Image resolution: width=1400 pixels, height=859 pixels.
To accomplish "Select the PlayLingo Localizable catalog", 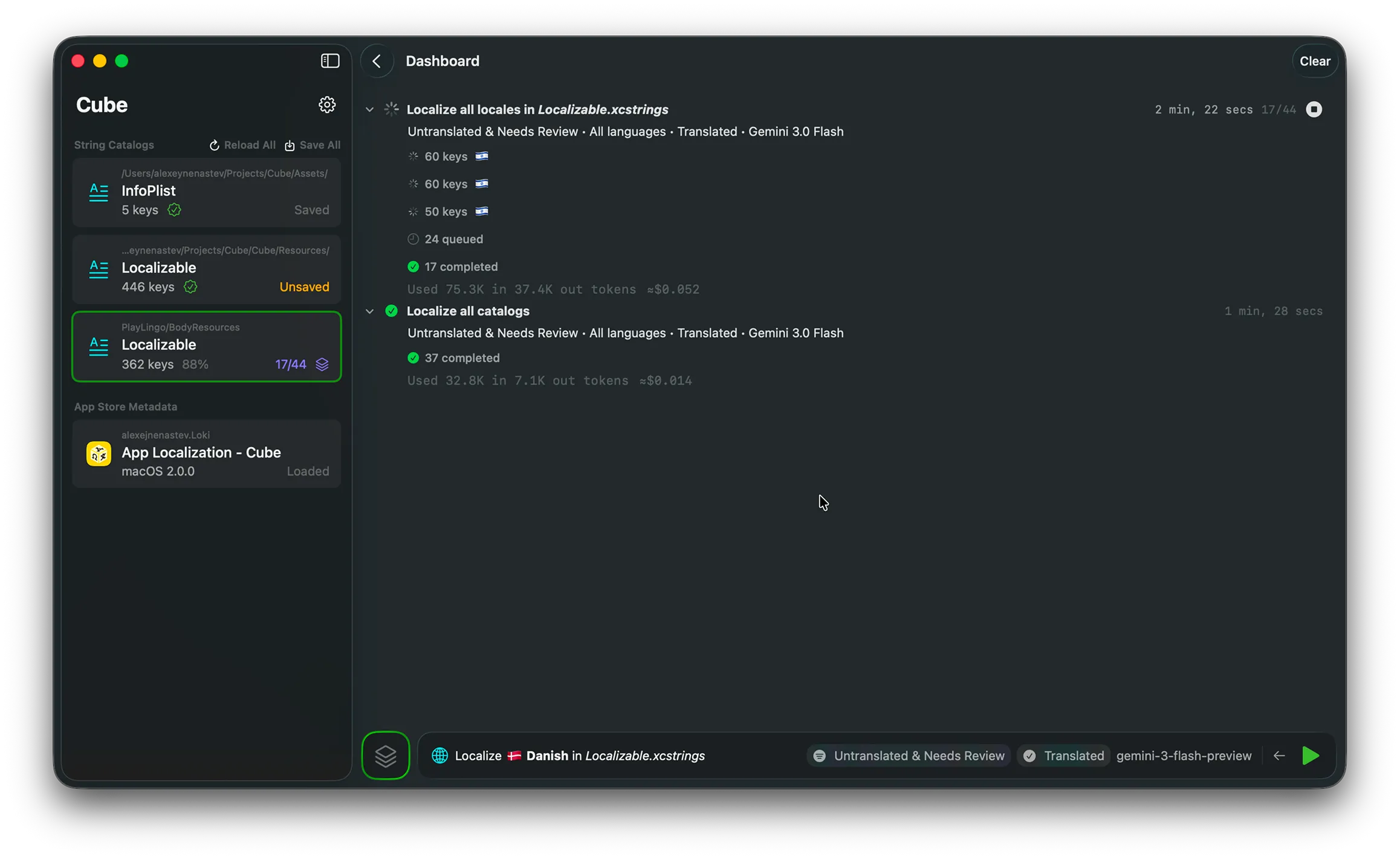I will [206, 346].
